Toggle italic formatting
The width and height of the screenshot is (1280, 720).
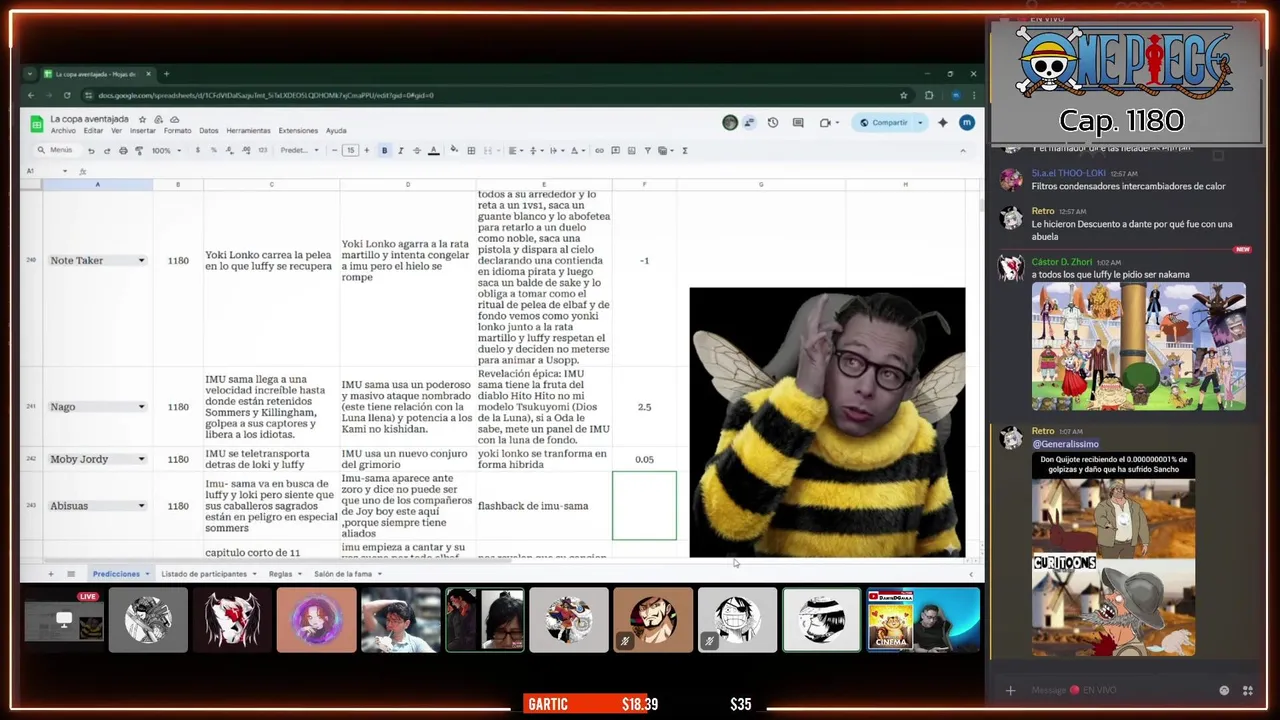[x=401, y=150]
